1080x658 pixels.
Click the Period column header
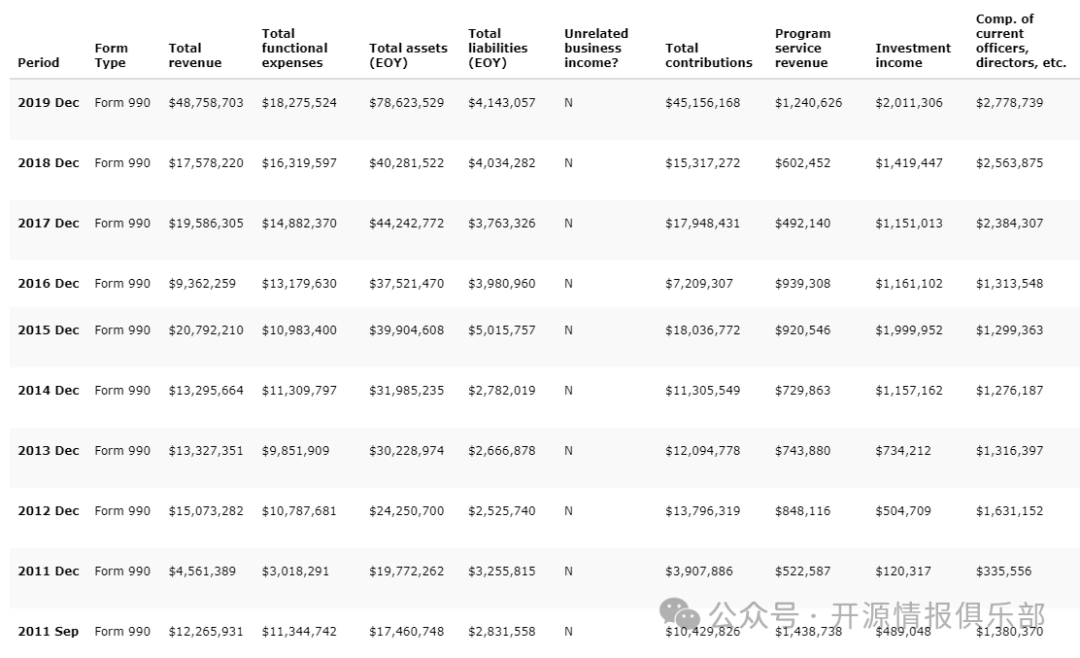pos(38,63)
